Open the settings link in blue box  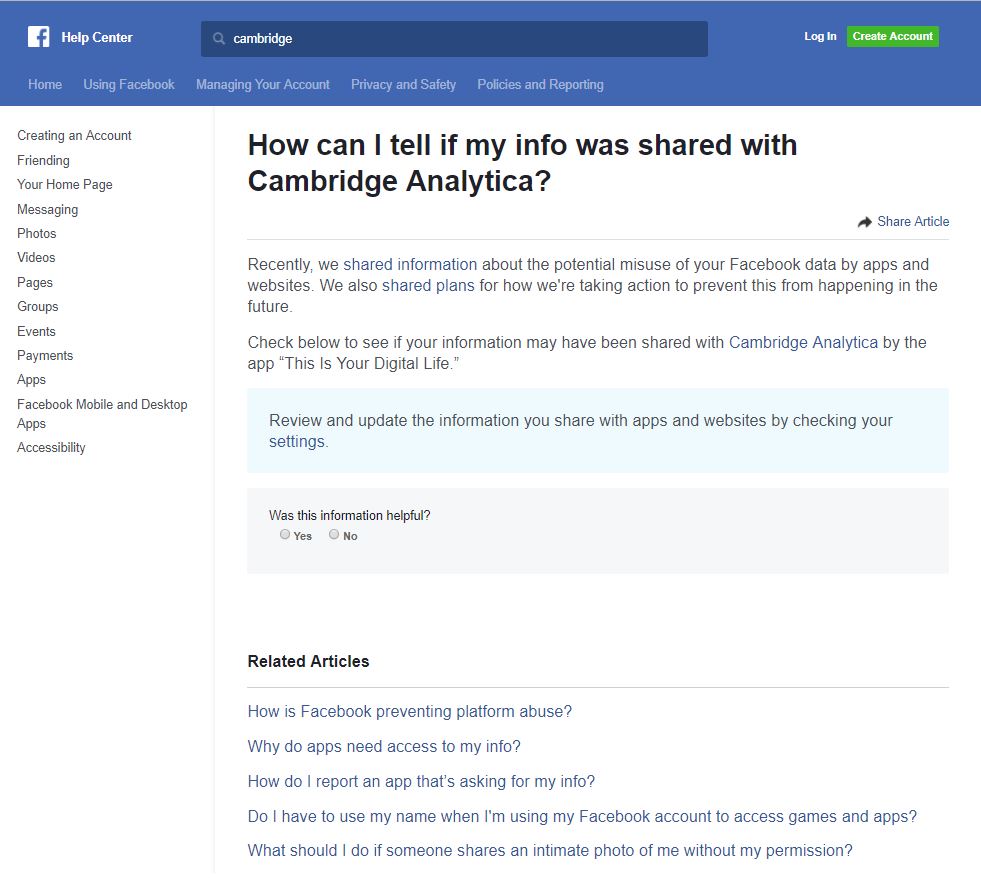pos(296,442)
